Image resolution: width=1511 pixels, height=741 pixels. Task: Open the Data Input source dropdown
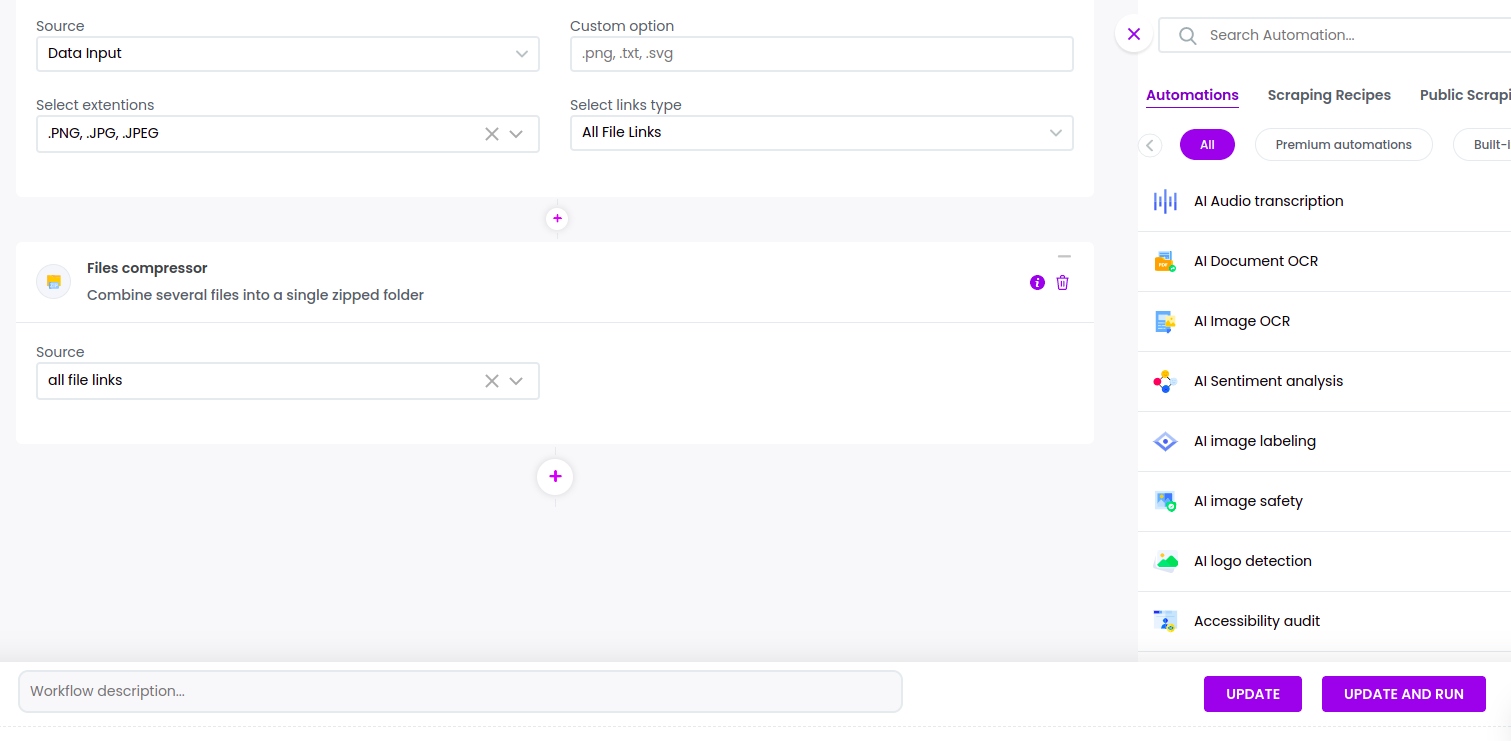click(288, 54)
